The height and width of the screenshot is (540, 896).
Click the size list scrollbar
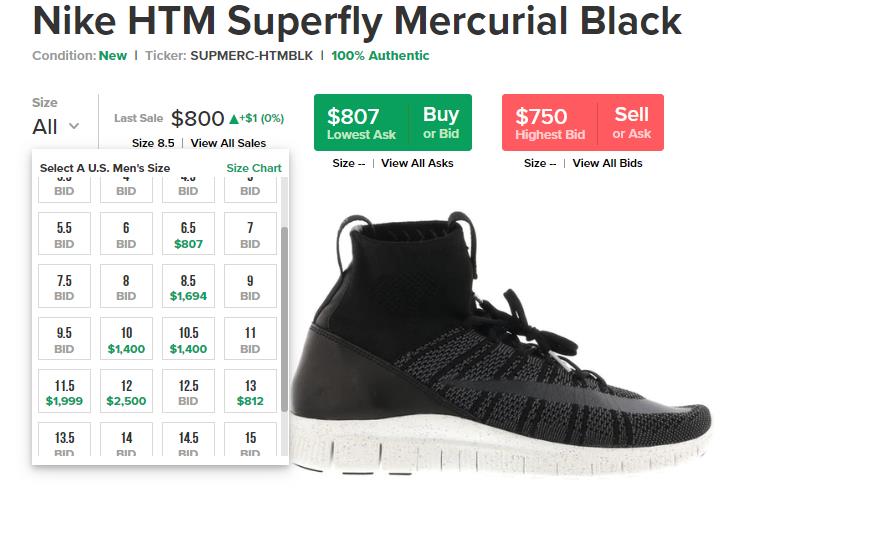point(284,318)
